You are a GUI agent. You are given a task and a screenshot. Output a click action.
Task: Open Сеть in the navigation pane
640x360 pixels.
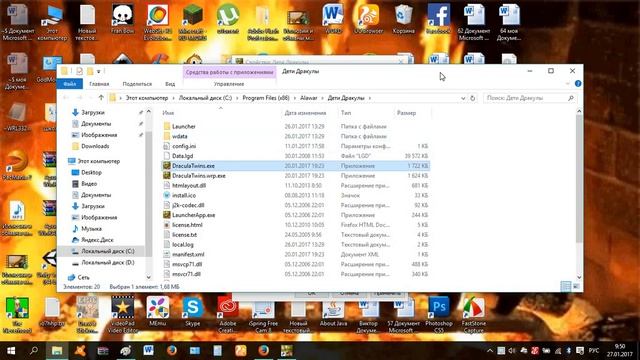point(83,278)
